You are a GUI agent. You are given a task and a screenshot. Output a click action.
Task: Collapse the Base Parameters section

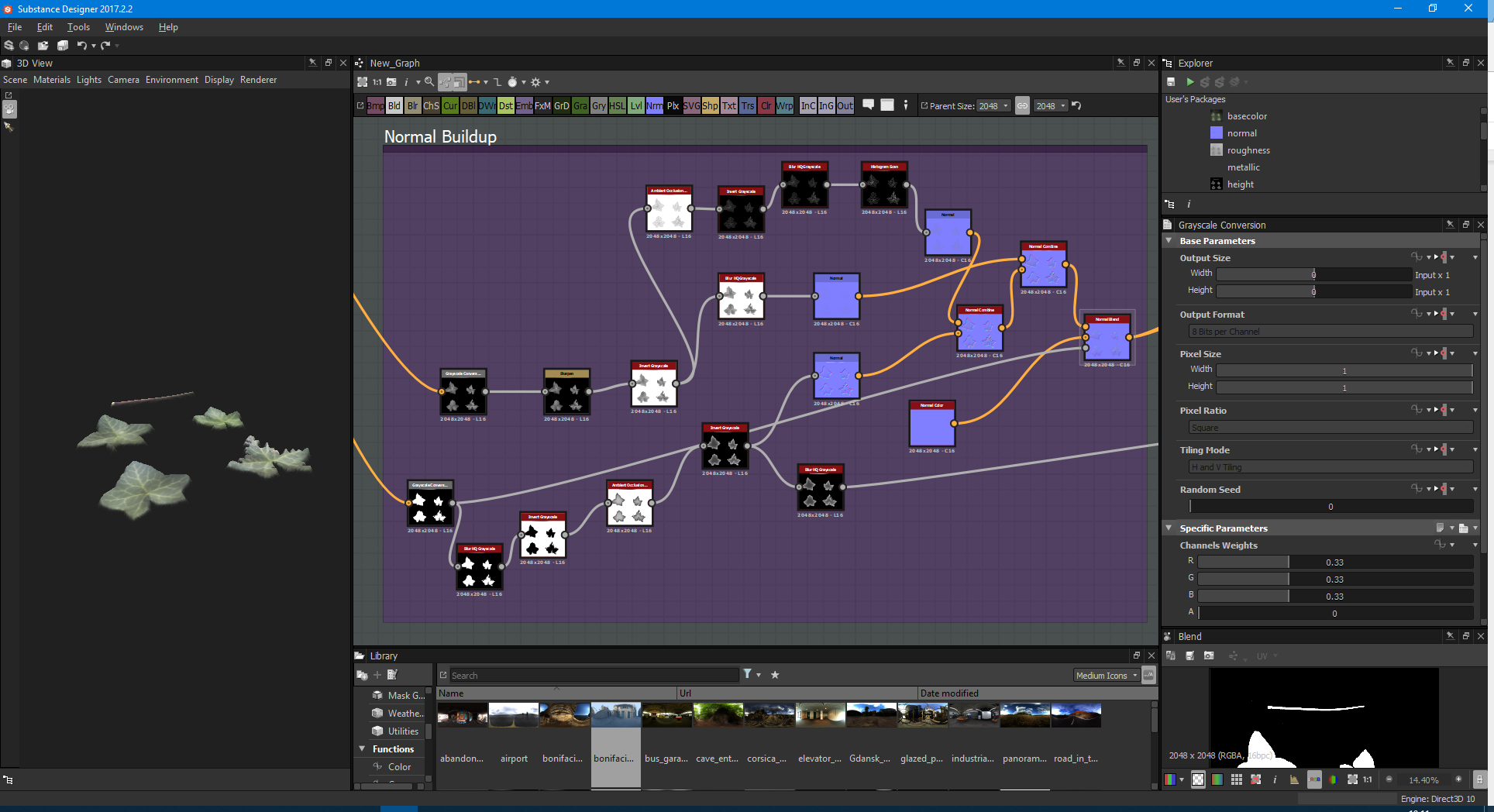point(1169,241)
